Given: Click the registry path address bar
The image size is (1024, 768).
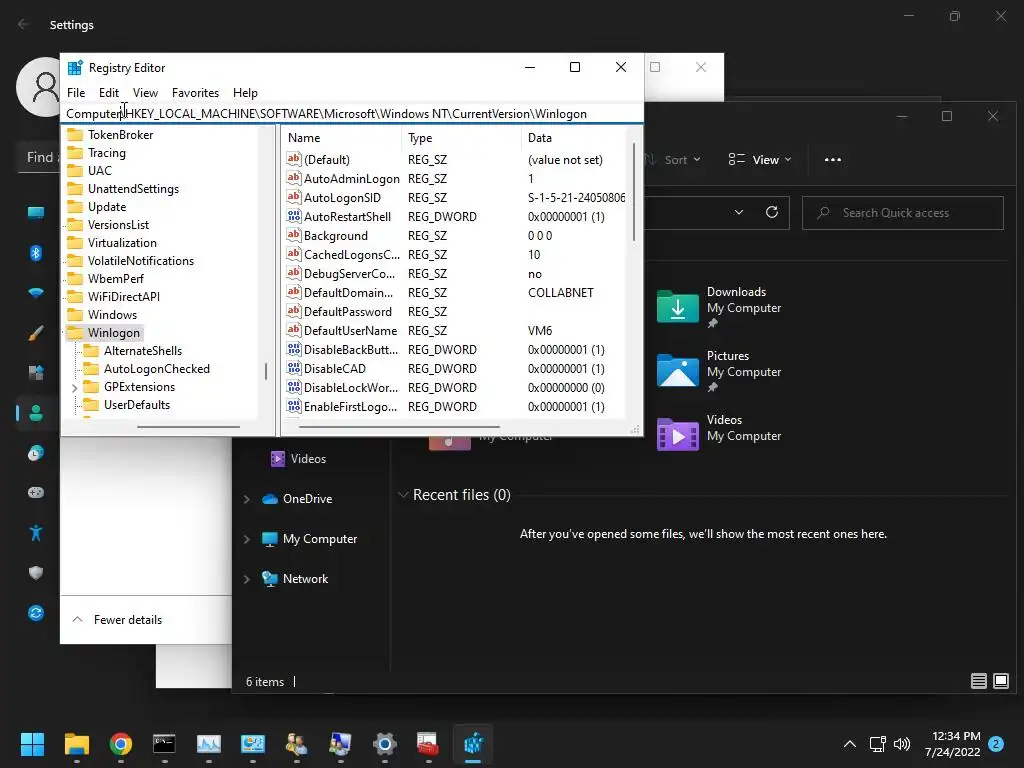Looking at the screenshot, I should coord(351,114).
